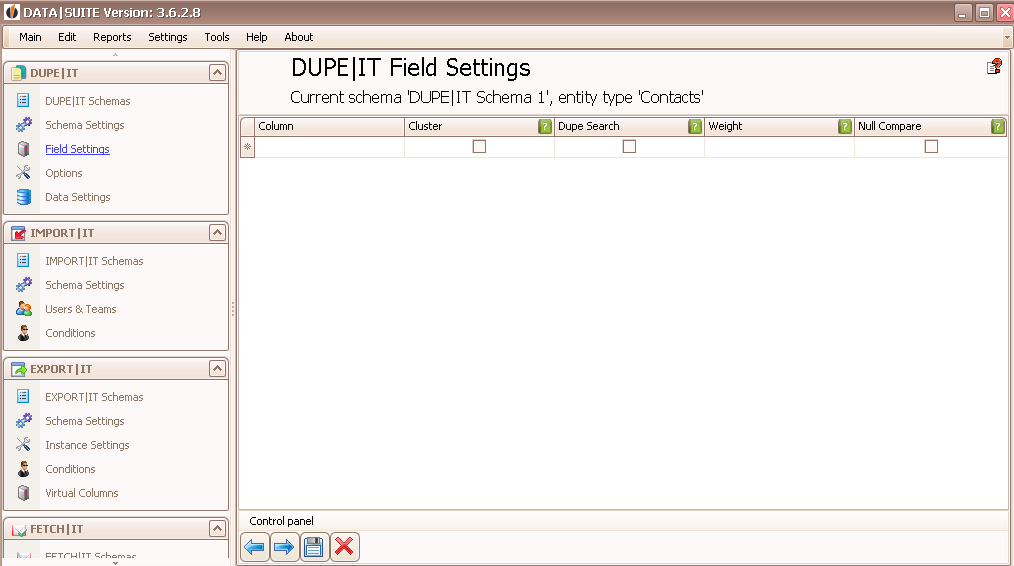Click the EXPORT|IT Schema Settings gears icon

pos(23,420)
